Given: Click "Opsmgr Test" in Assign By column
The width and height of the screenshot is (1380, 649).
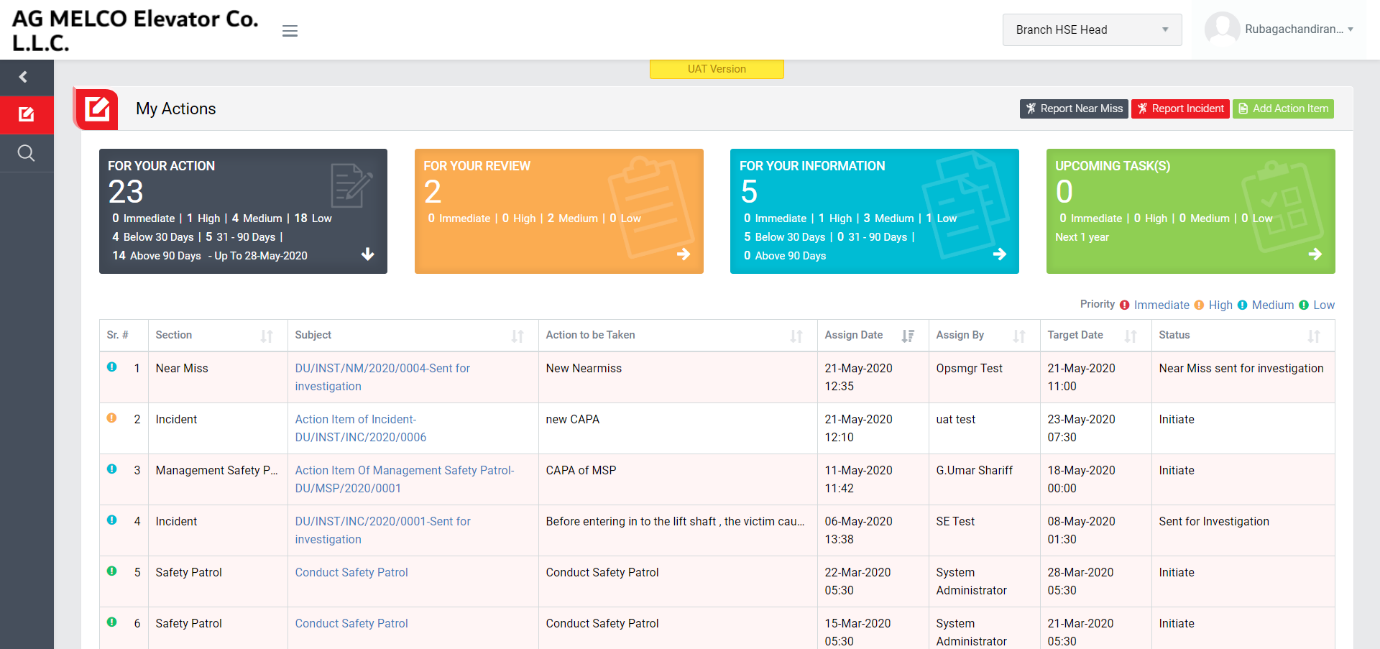Looking at the screenshot, I should [x=969, y=368].
